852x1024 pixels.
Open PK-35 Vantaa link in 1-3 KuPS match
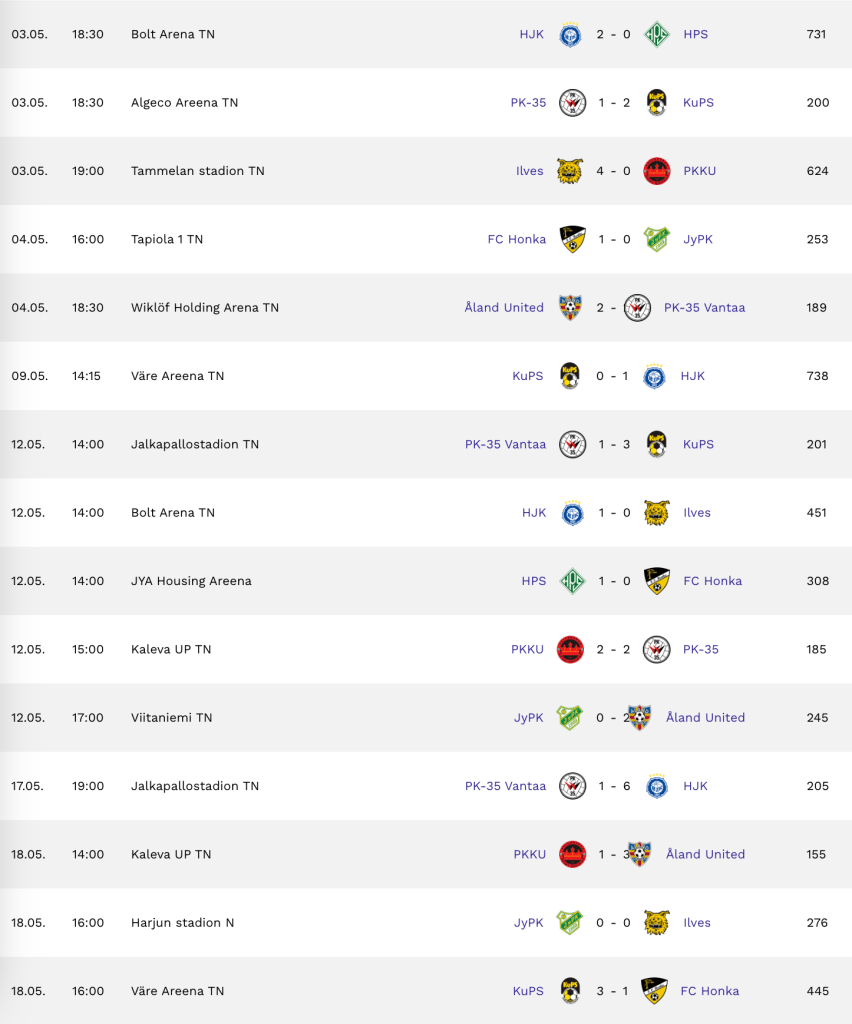(505, 444)
